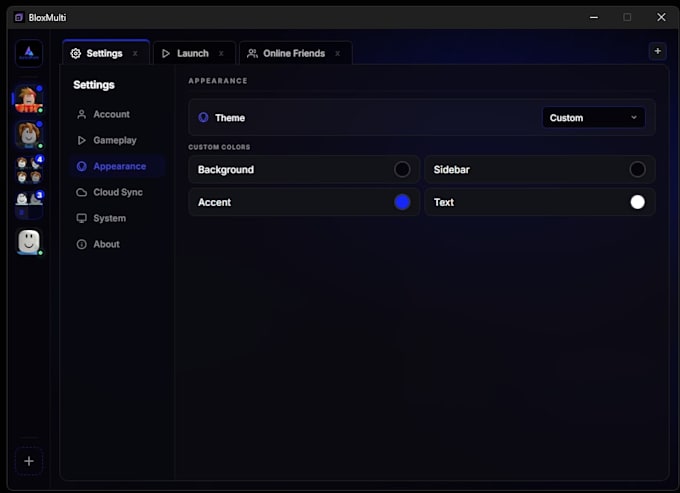Screen dimensions: 680x493
Task: Close the BloxMulti window
Action: pyautogui.click(x=661, y=17)
